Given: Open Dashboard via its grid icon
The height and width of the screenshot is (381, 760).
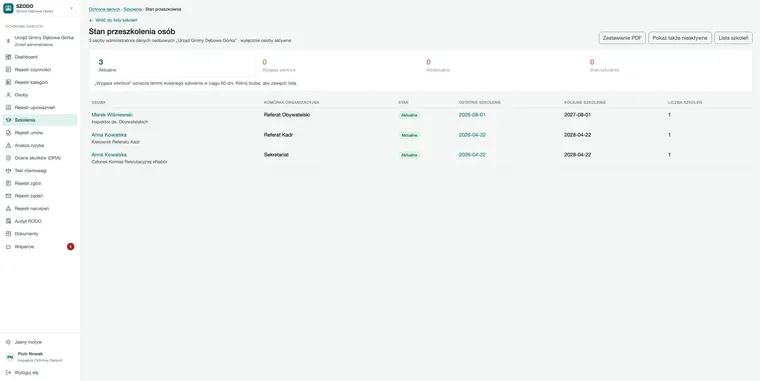Looking at the screenshot, I should (x=8, y=57).
